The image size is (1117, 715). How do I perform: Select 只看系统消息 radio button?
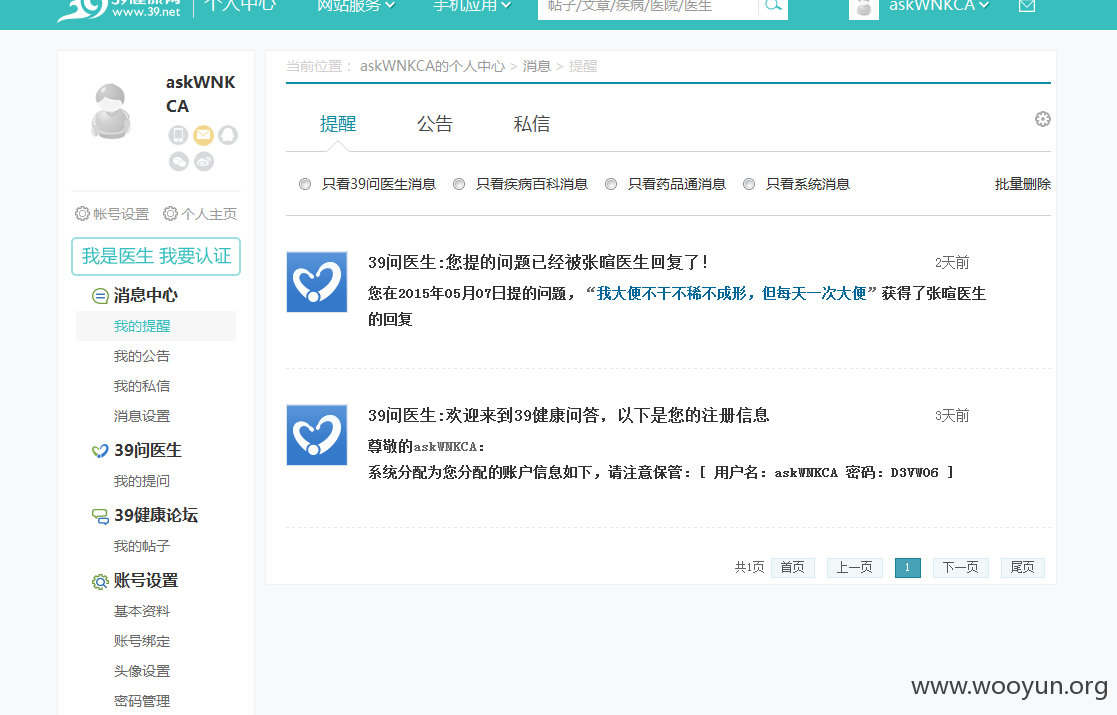[x=749, y=184]
